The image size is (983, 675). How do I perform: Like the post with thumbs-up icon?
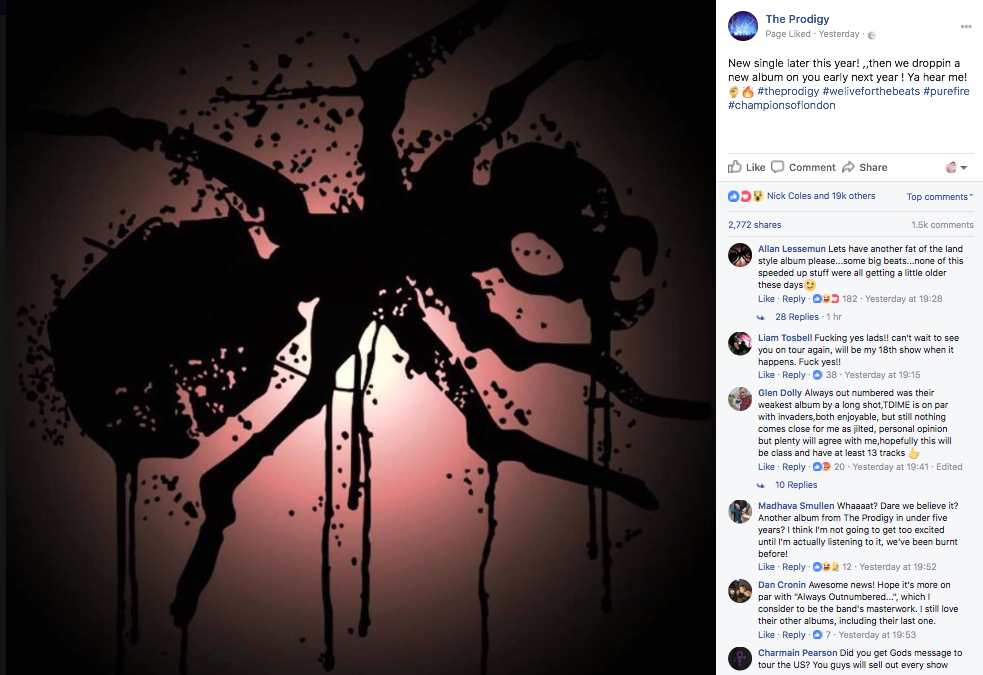pyautogui.click(x=734, y=167)
